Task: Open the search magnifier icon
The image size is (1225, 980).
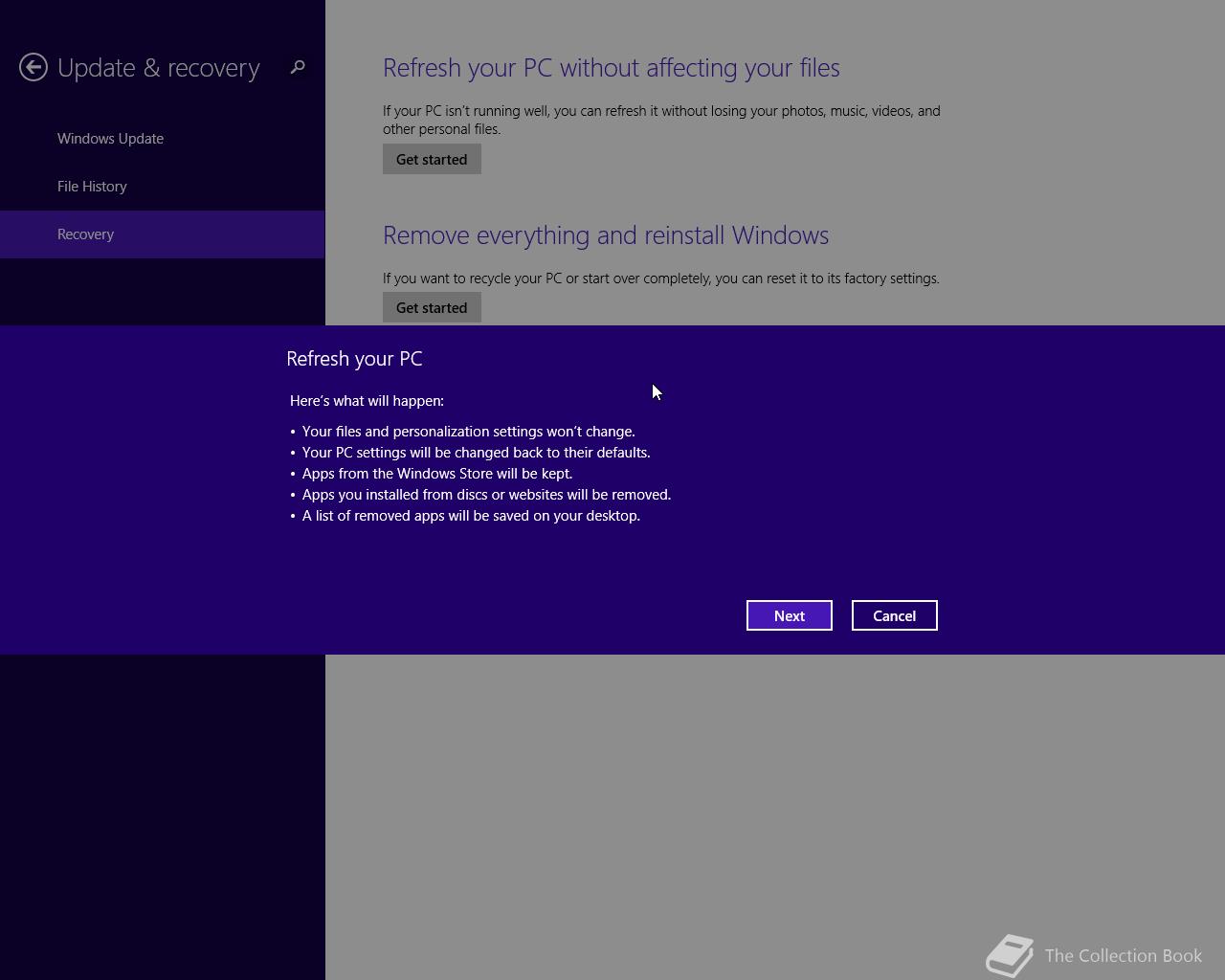Action: coord(298,67)
